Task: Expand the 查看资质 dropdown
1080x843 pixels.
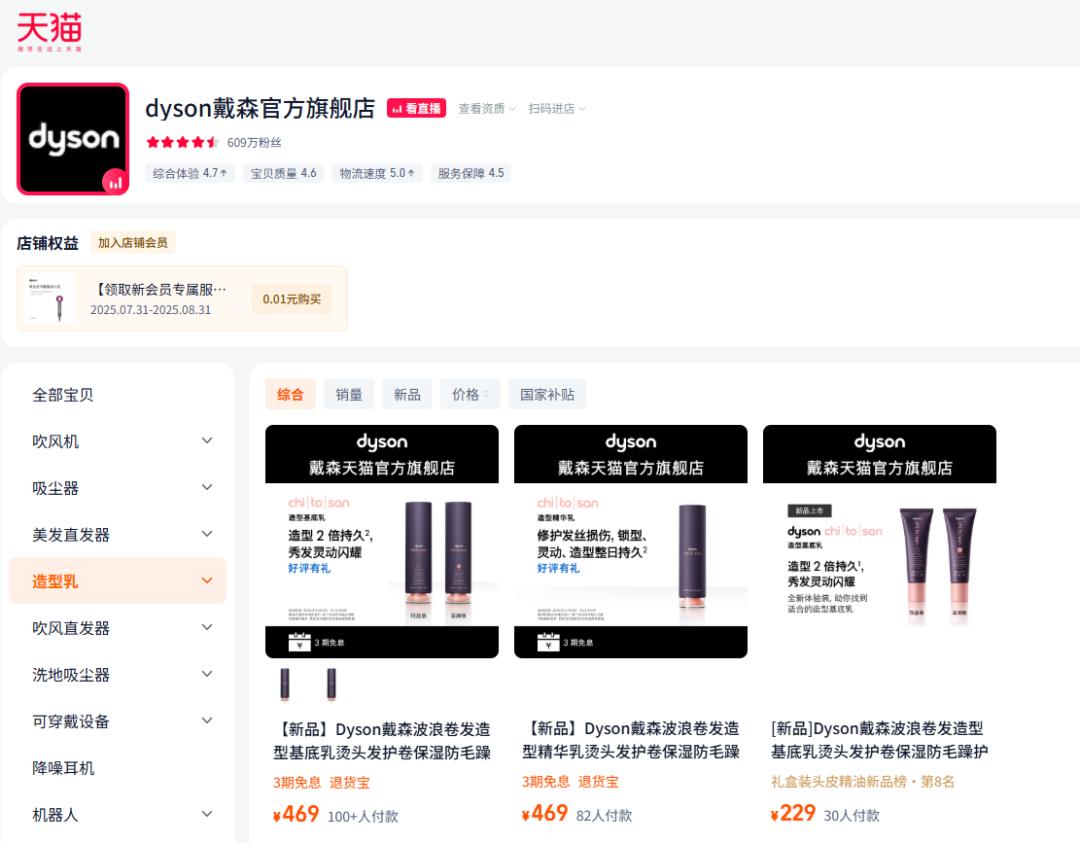Action: (x=487, y=109)
